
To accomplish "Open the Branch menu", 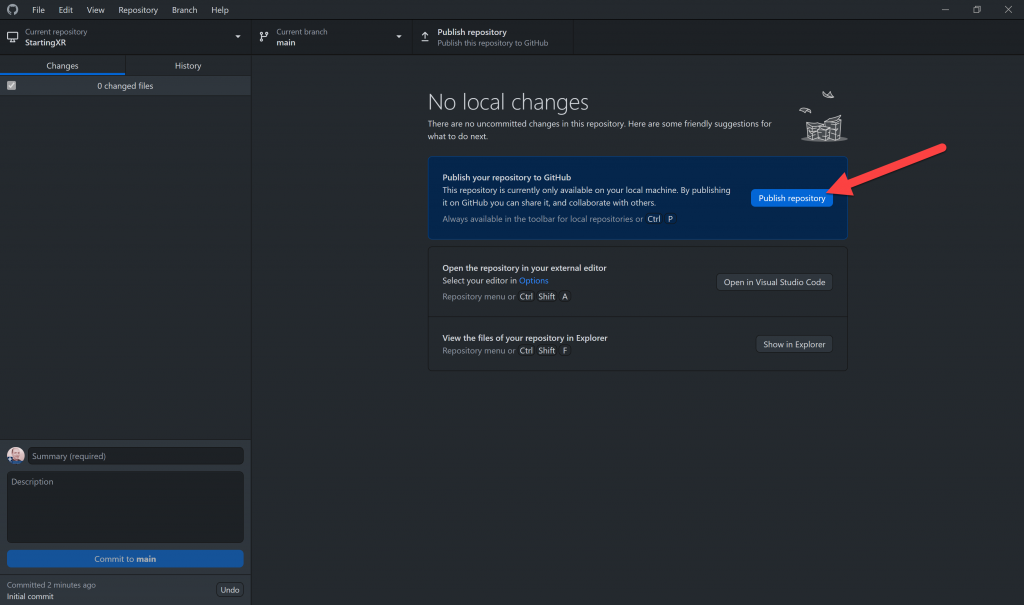I will 184,10.
